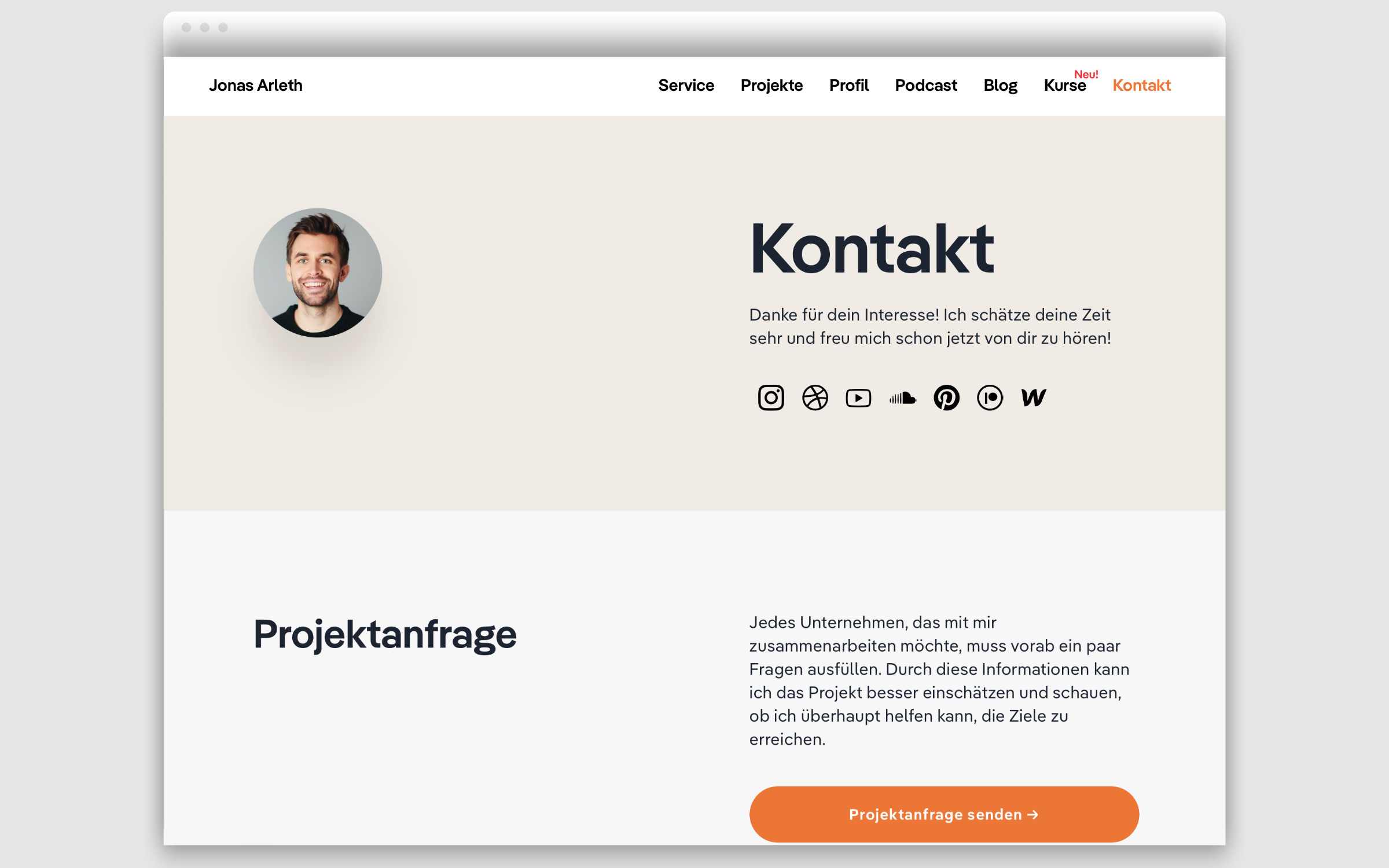This screenshot has height=868, width=1389.
Task: Open Pinterest profile link
Action: pyautogui.click(x=946, y=397)
